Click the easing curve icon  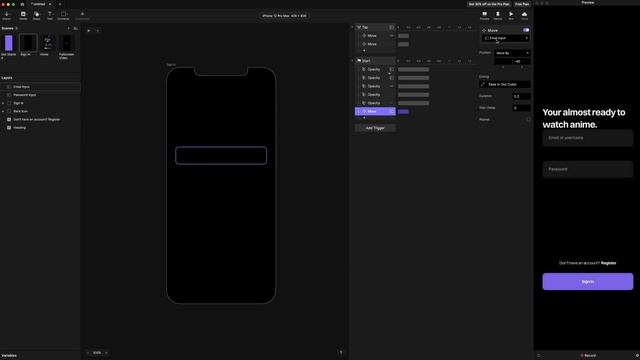(483, 84)
